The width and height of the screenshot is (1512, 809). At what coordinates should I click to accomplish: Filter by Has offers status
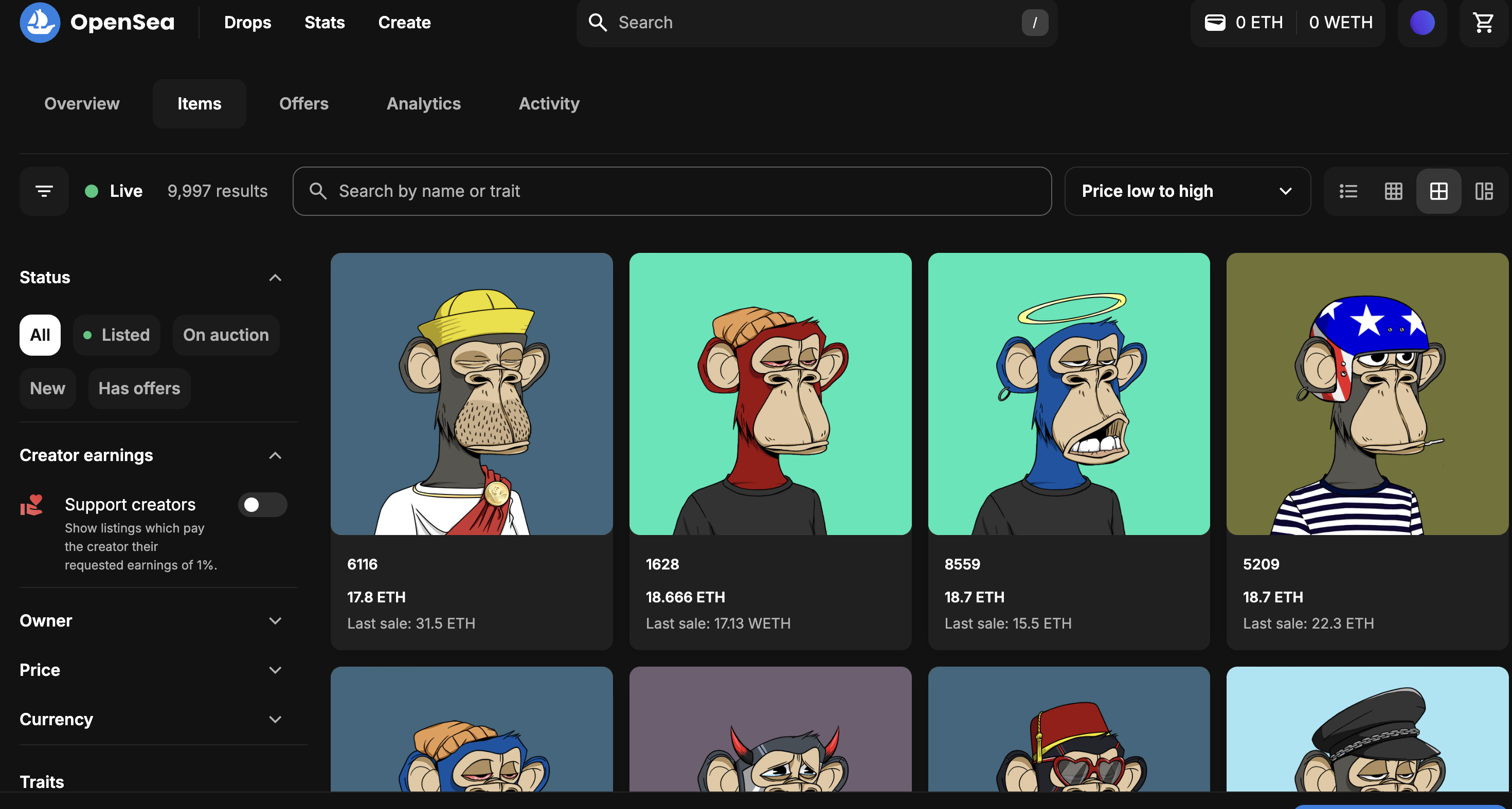pos(139,389)
